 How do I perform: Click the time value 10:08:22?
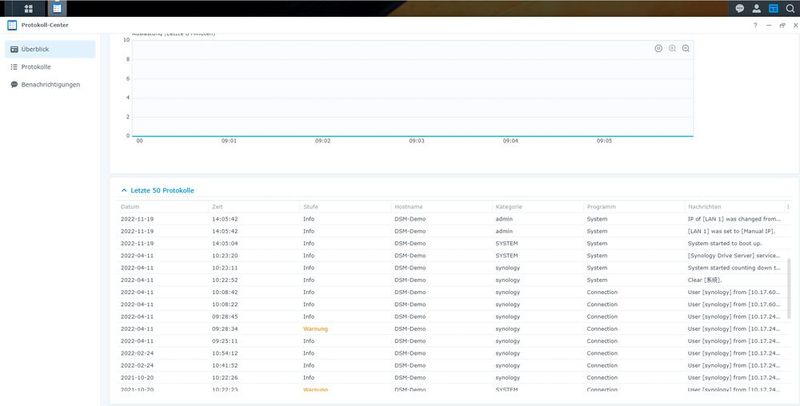click(x=225, y=304)
